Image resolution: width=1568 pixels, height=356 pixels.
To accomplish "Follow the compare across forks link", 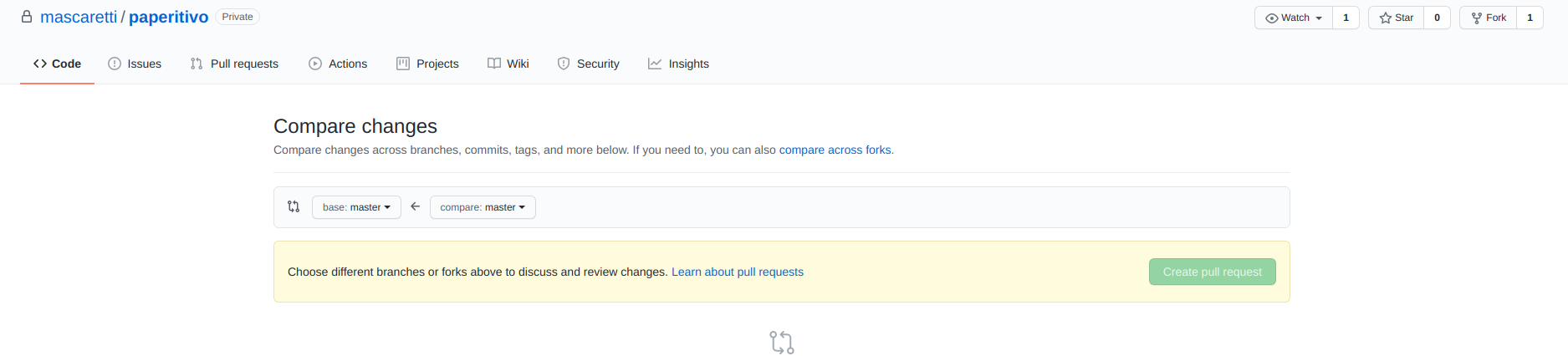I will (x=835, y=150).
